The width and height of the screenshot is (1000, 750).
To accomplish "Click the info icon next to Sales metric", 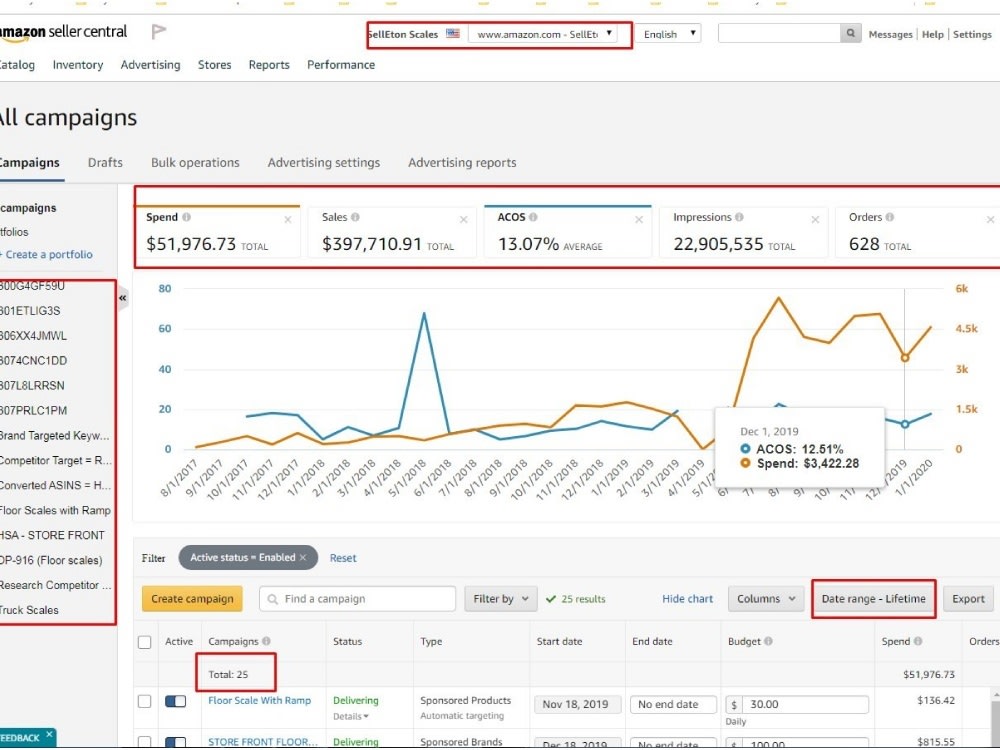I will tap(355, 217).
